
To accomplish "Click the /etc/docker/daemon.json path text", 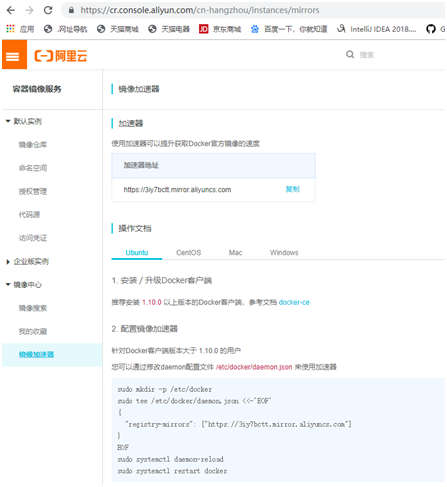I will click(254, 367).
